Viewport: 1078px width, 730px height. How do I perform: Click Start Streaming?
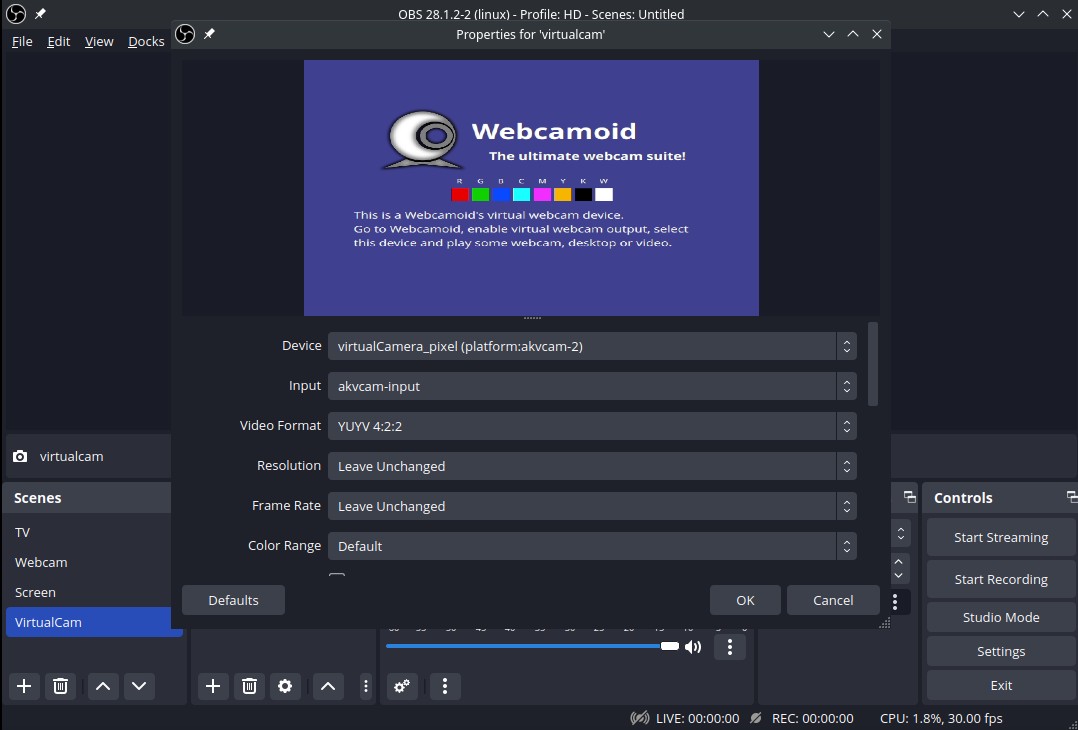click(x=1001, y=538)
